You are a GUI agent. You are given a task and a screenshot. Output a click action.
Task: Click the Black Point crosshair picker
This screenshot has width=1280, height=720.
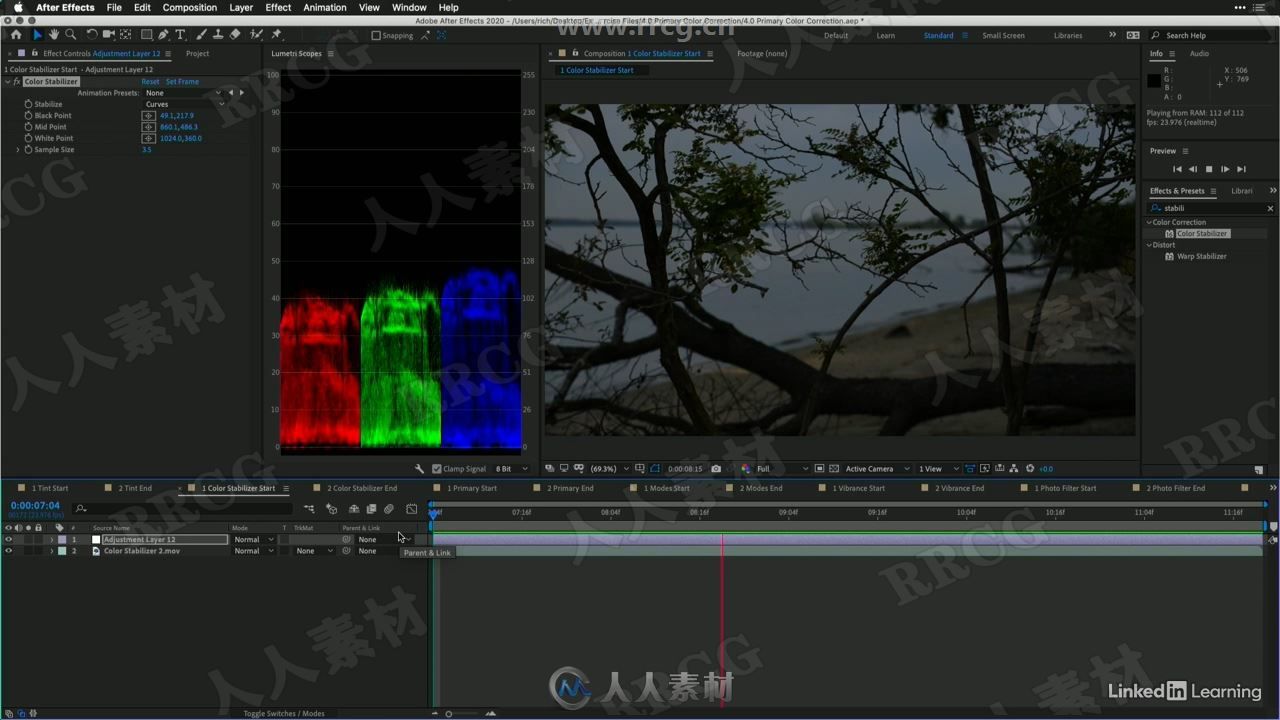[x=148, y=116]
